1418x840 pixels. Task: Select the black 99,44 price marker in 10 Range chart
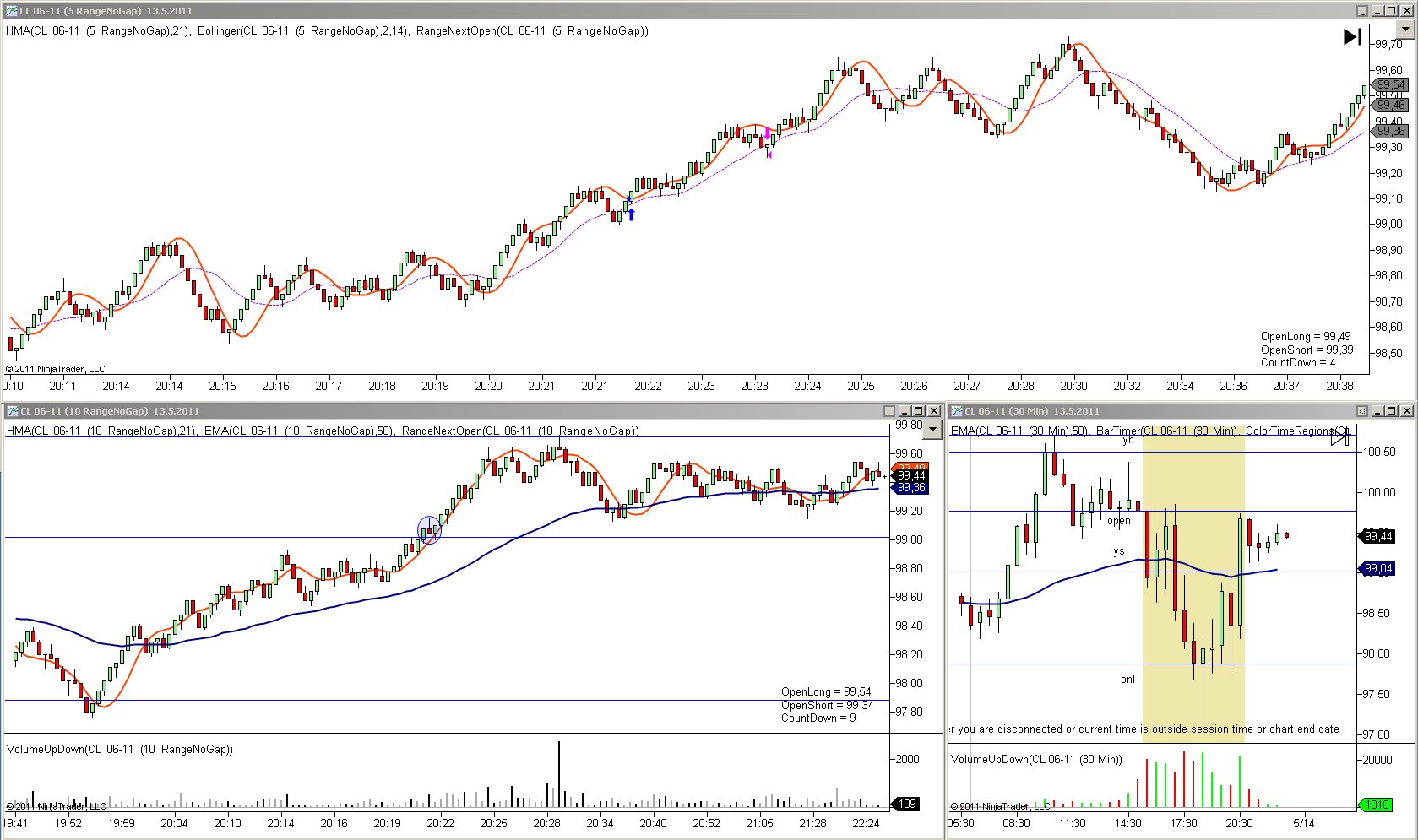coord(911,476)
